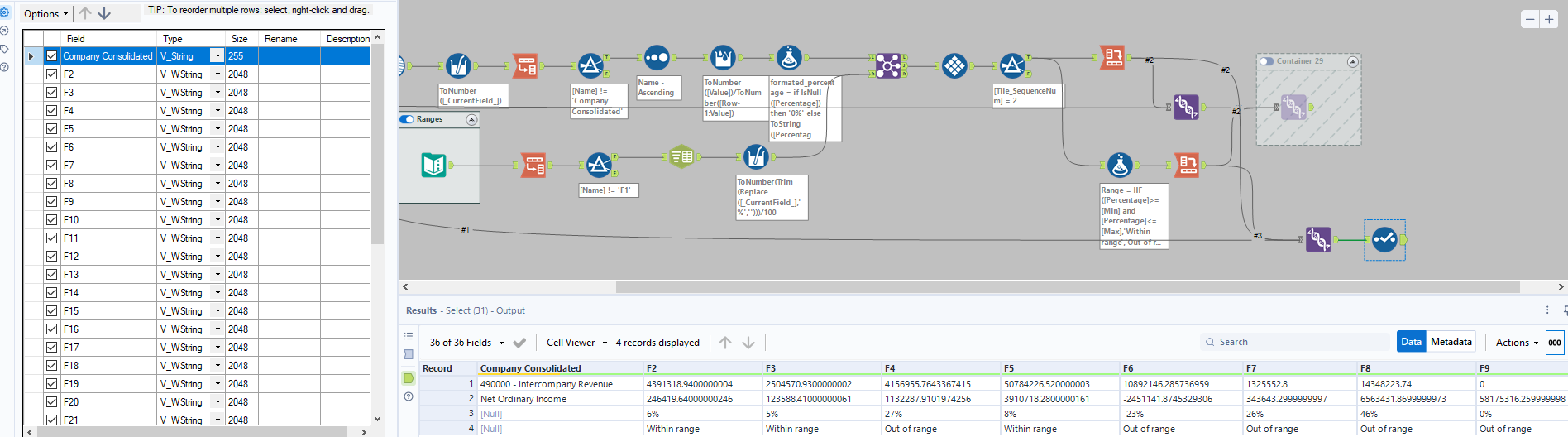
Task: Switch to the Metadata tab
Action: (x=1451, y=342)
